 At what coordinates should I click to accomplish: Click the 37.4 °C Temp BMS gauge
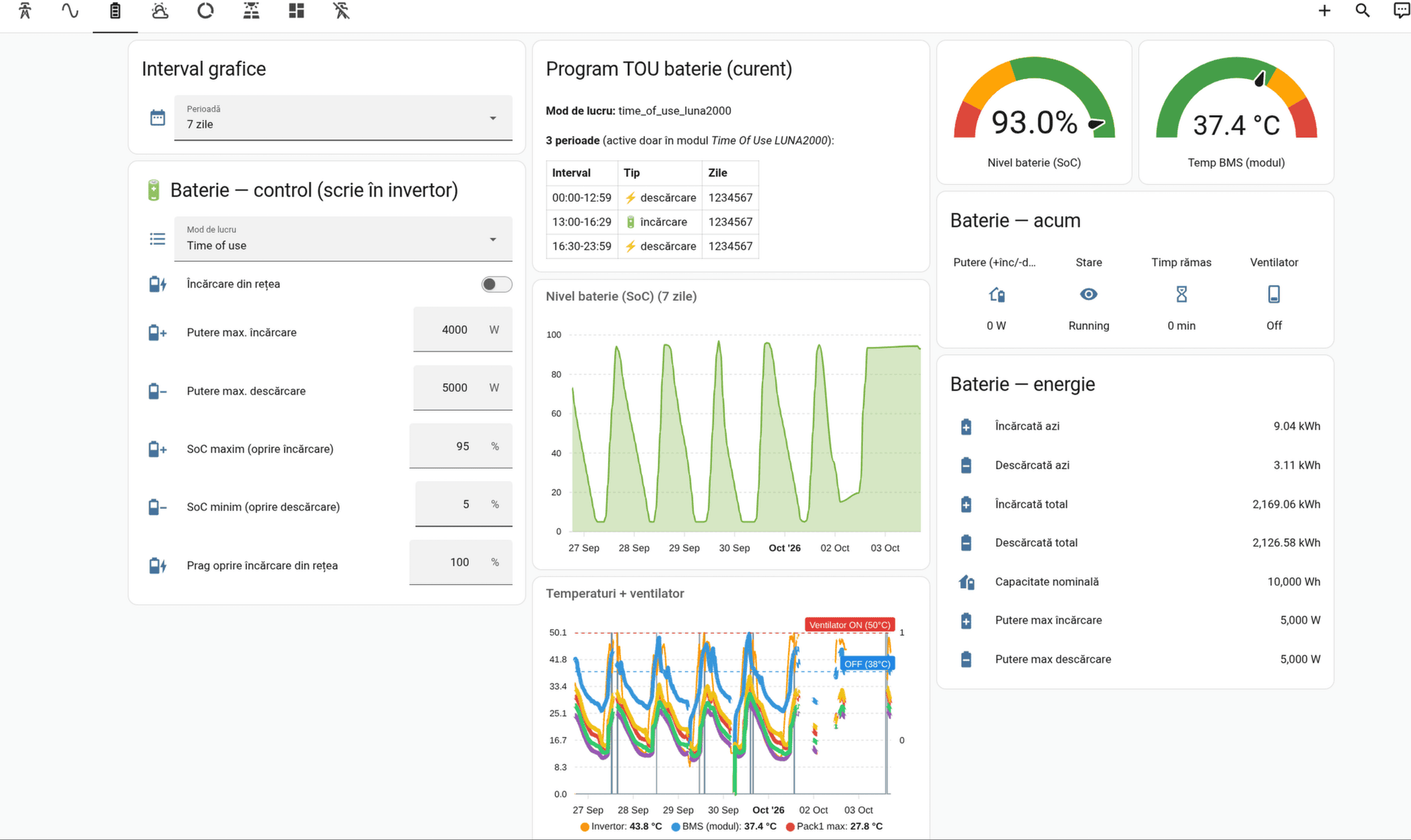1236,113
